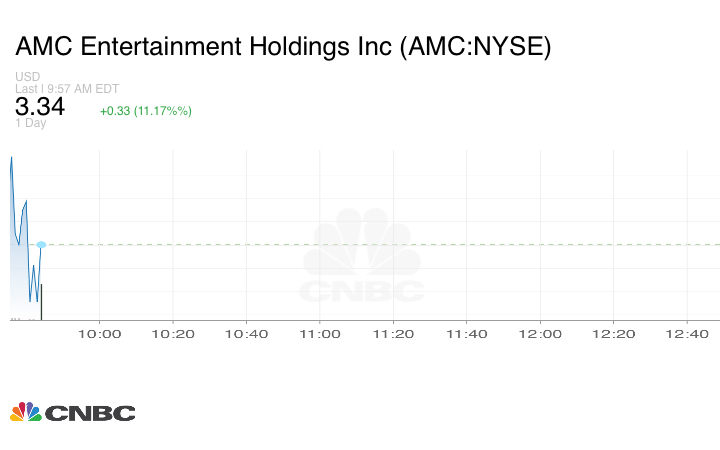Viewport: 720px width, 450px height.
Task: Click the Last 9:57 AM EDT timestamp
Action: tap(67, 89)
